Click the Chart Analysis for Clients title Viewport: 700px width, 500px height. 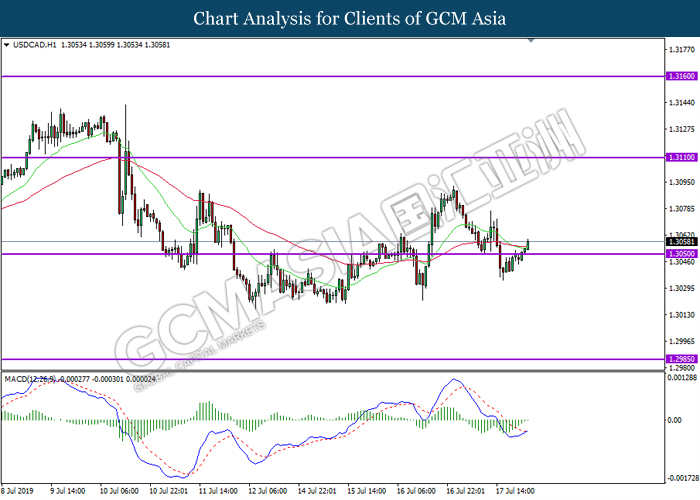(x=350, y=18)
